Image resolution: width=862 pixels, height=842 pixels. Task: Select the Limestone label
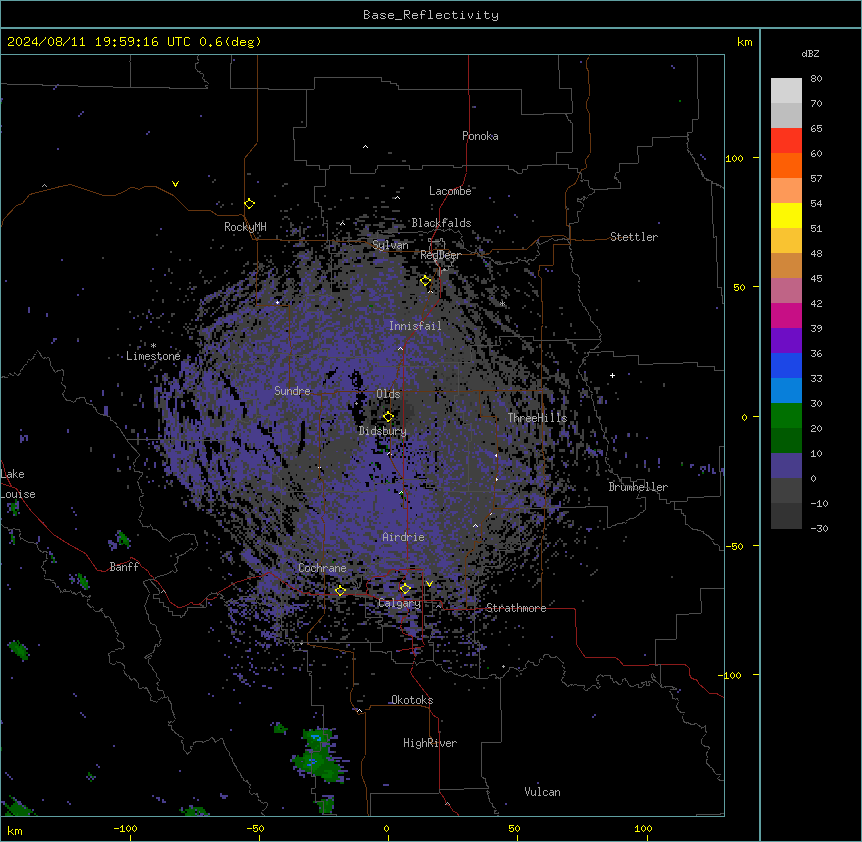pos(153,356)
